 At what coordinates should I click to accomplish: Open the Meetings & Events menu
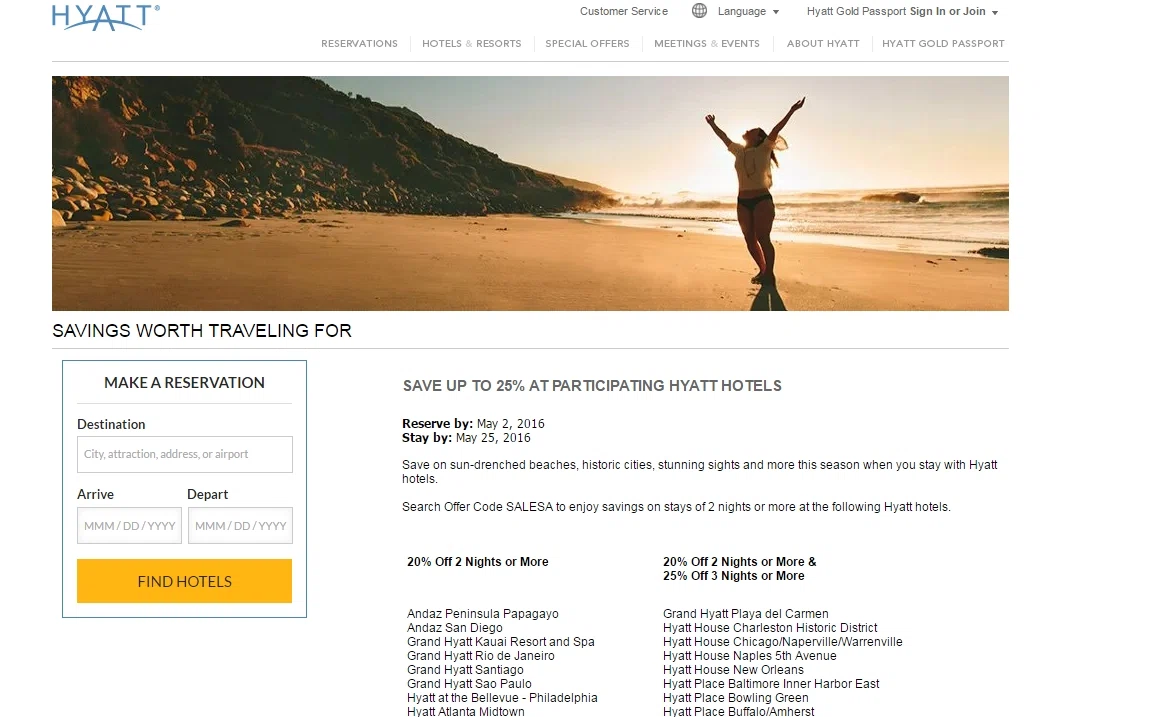(x=707, y=43)
